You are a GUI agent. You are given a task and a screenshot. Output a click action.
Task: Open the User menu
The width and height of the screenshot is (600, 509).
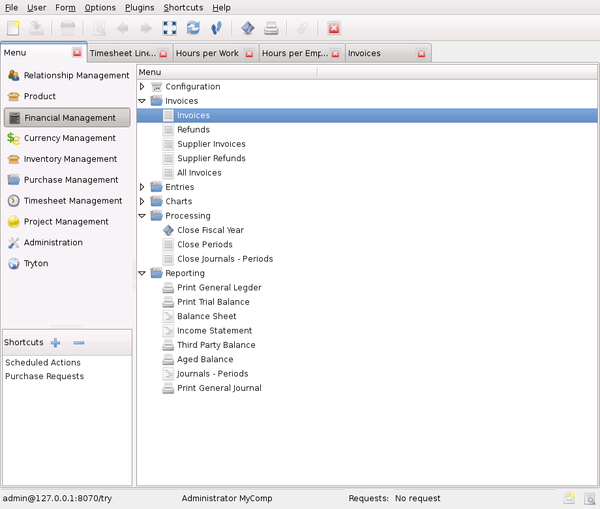36,8
